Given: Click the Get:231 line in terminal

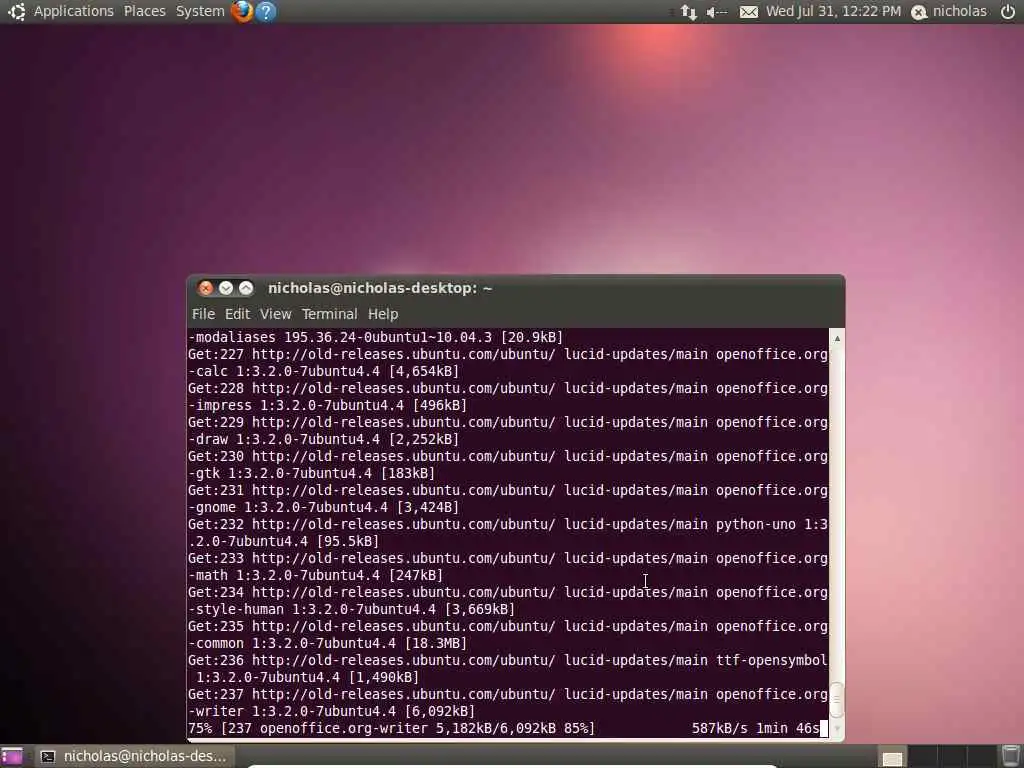Looking at the screenshot, I should [x=508, y=490].
